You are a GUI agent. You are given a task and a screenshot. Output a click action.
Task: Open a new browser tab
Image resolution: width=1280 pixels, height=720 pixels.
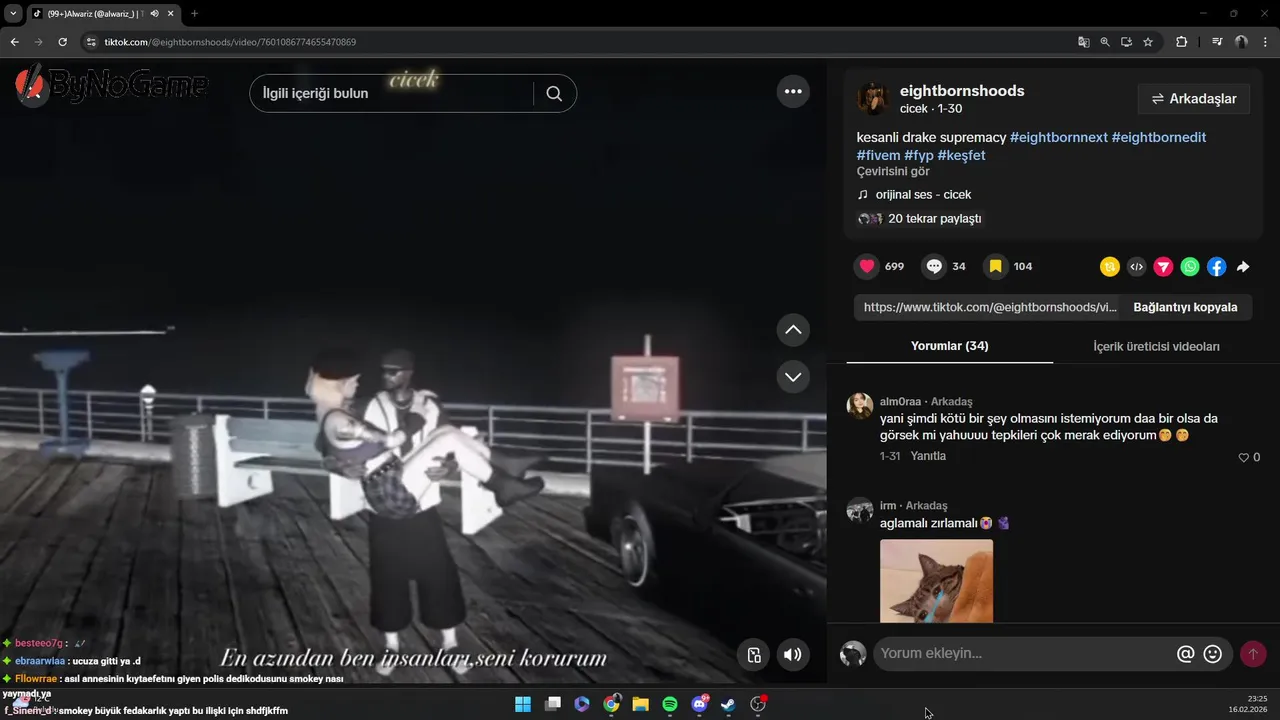(194, 14)
